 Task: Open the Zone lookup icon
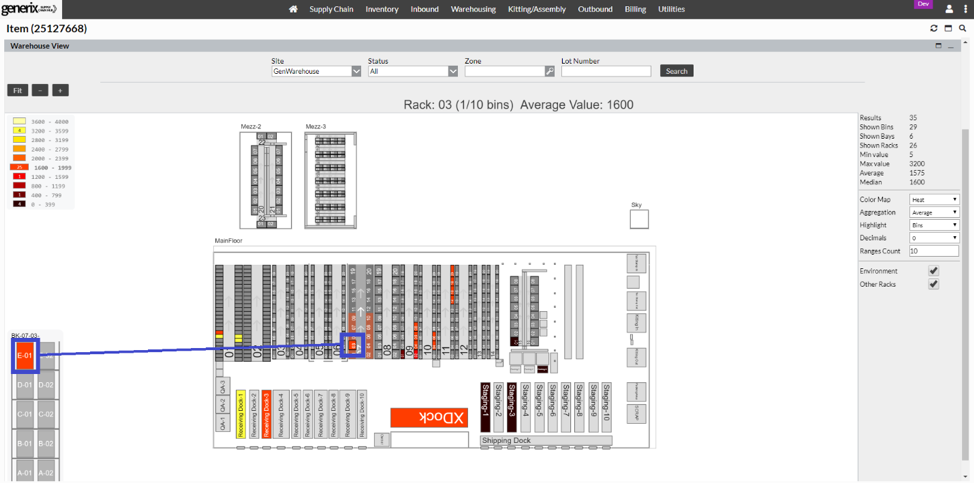[550, 71]
